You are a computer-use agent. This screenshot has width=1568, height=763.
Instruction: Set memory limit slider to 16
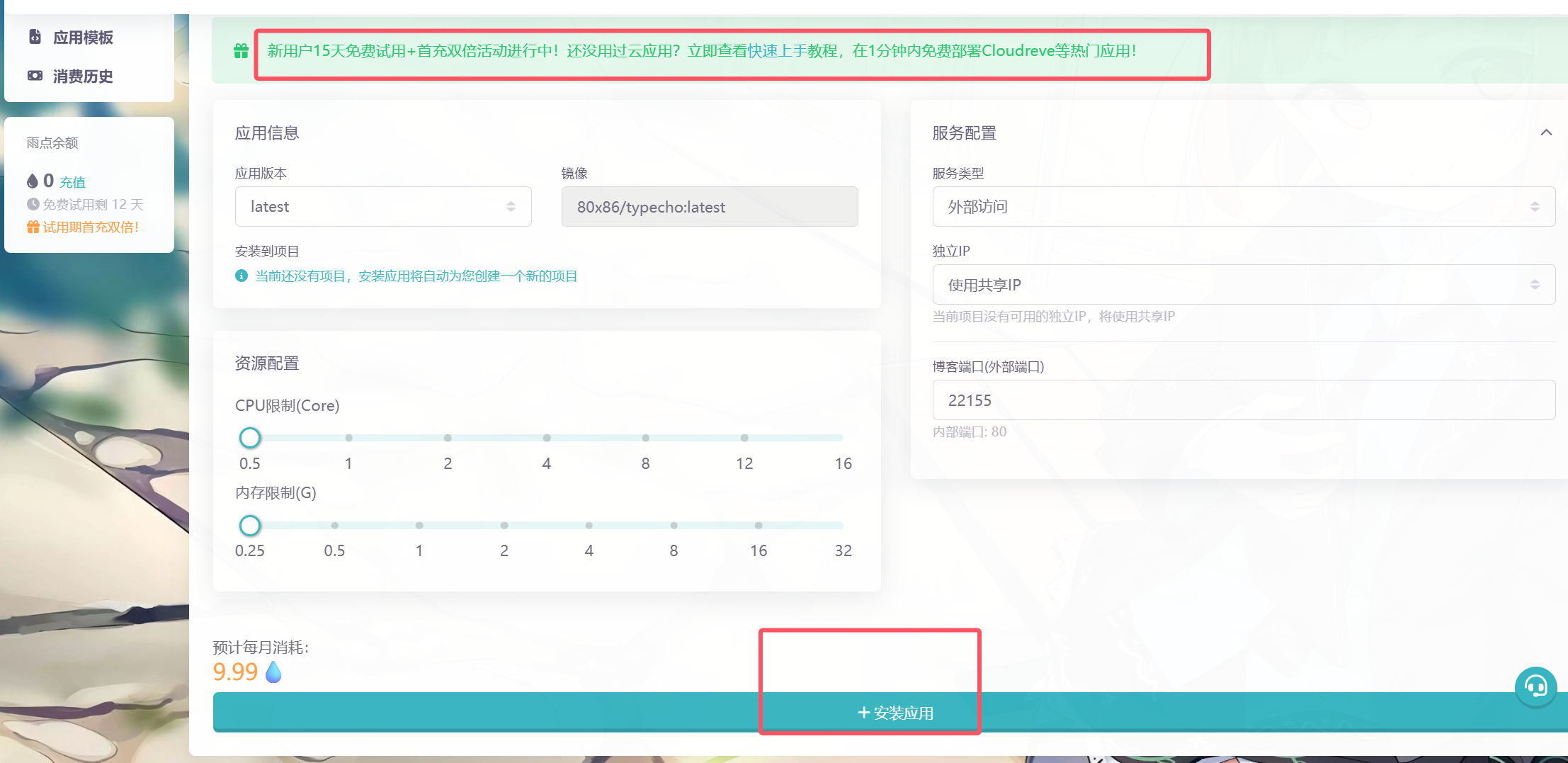click(759, 525)
